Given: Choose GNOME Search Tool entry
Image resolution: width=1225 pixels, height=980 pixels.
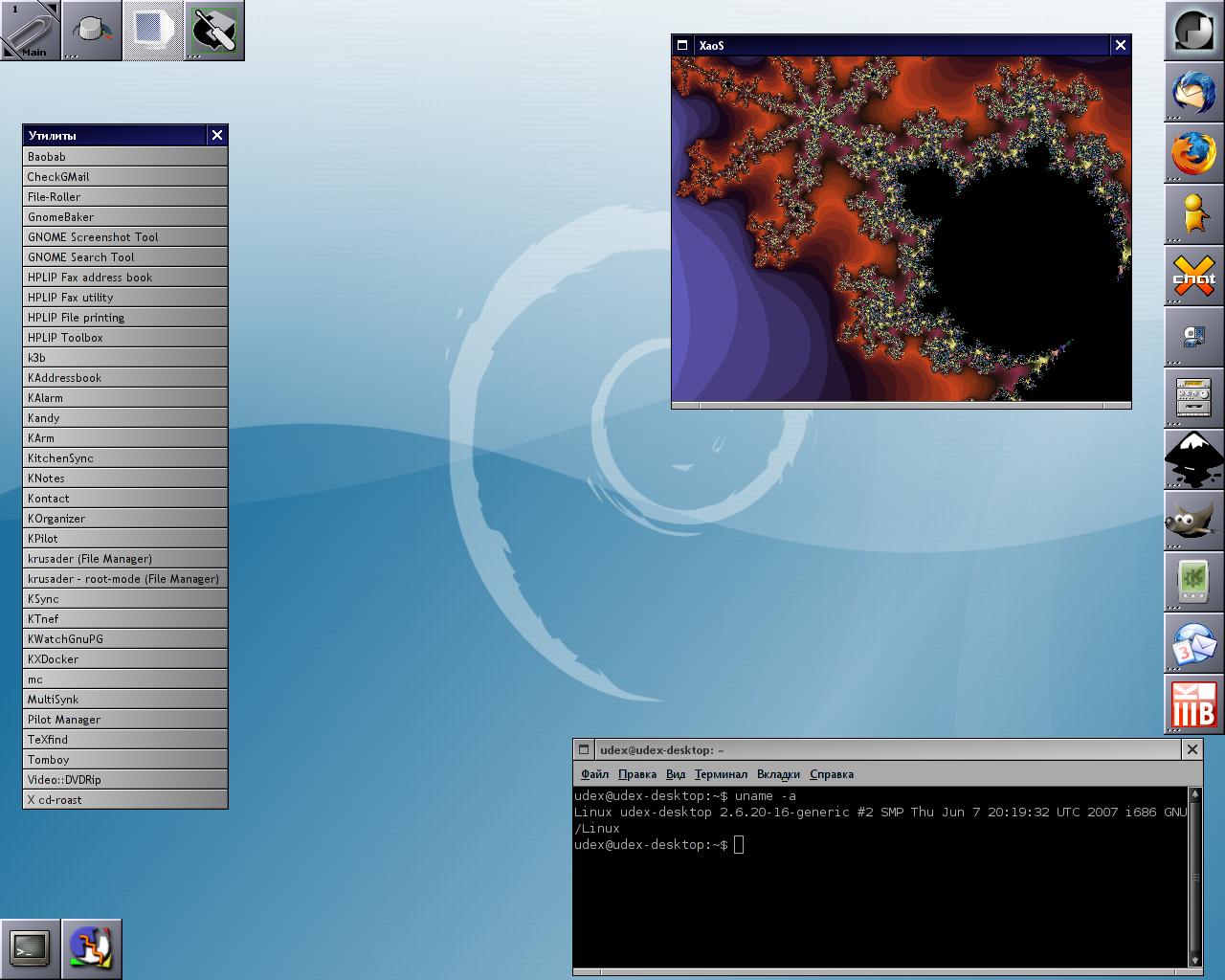Looking at the screenshot, I should coord(125,256).
